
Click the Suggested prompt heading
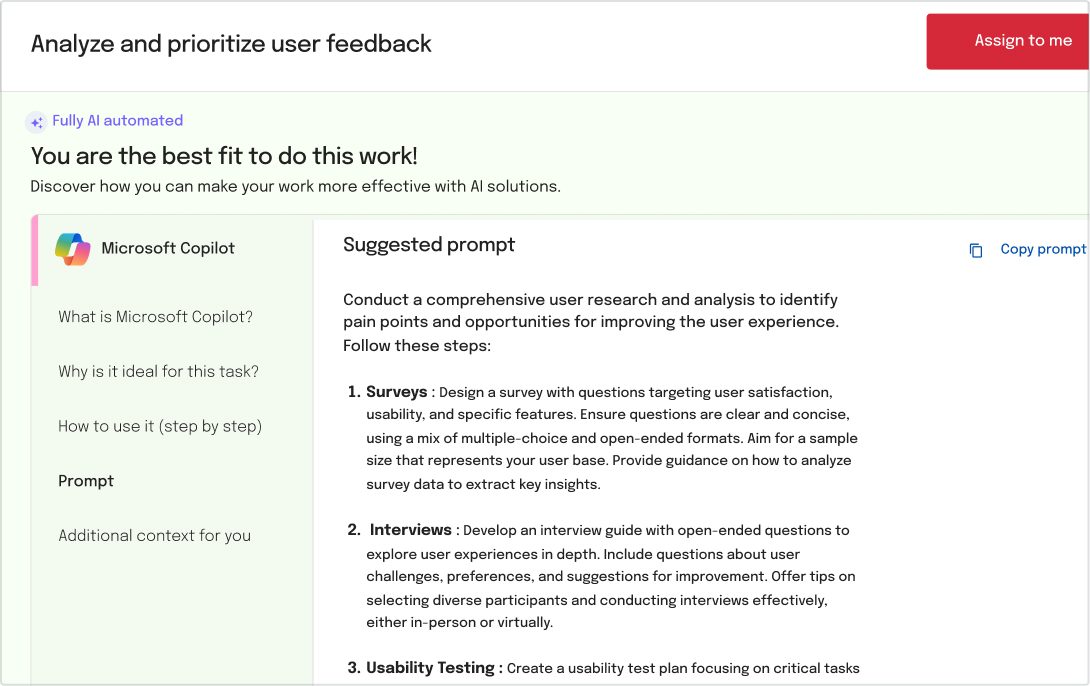coord(429,245)
